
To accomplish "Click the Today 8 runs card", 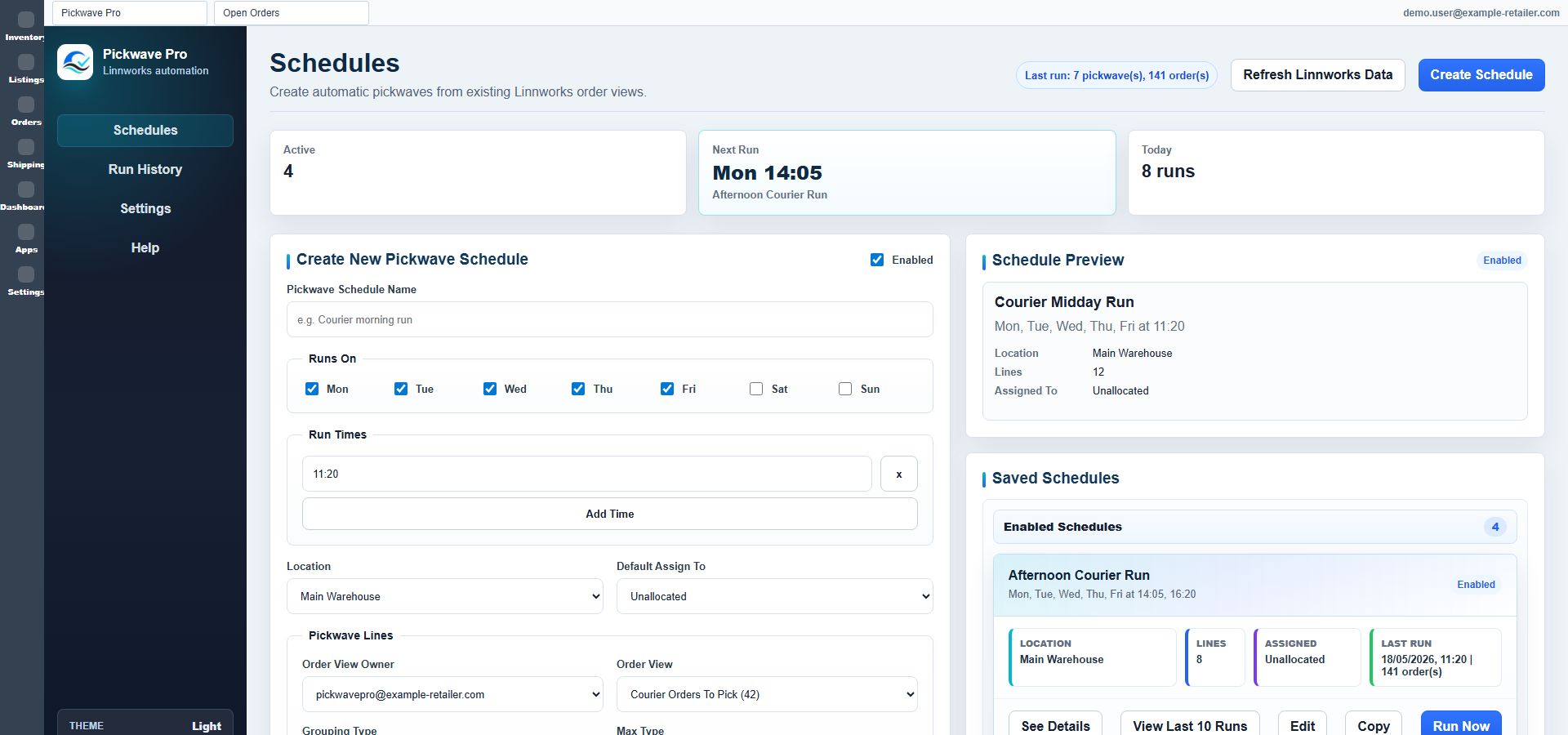I will [1336, 172].
